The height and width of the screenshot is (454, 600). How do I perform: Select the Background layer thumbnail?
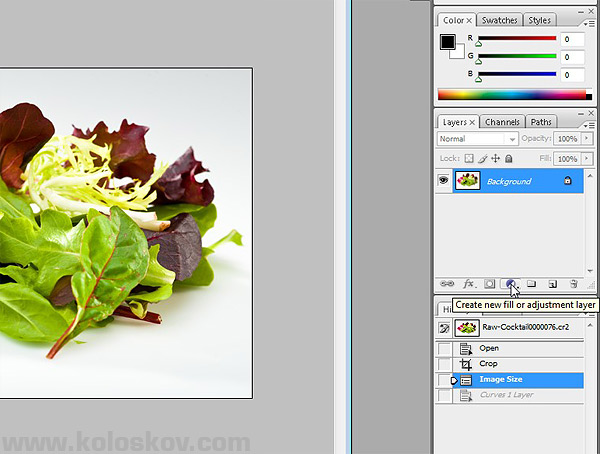(x=467, y=181)
